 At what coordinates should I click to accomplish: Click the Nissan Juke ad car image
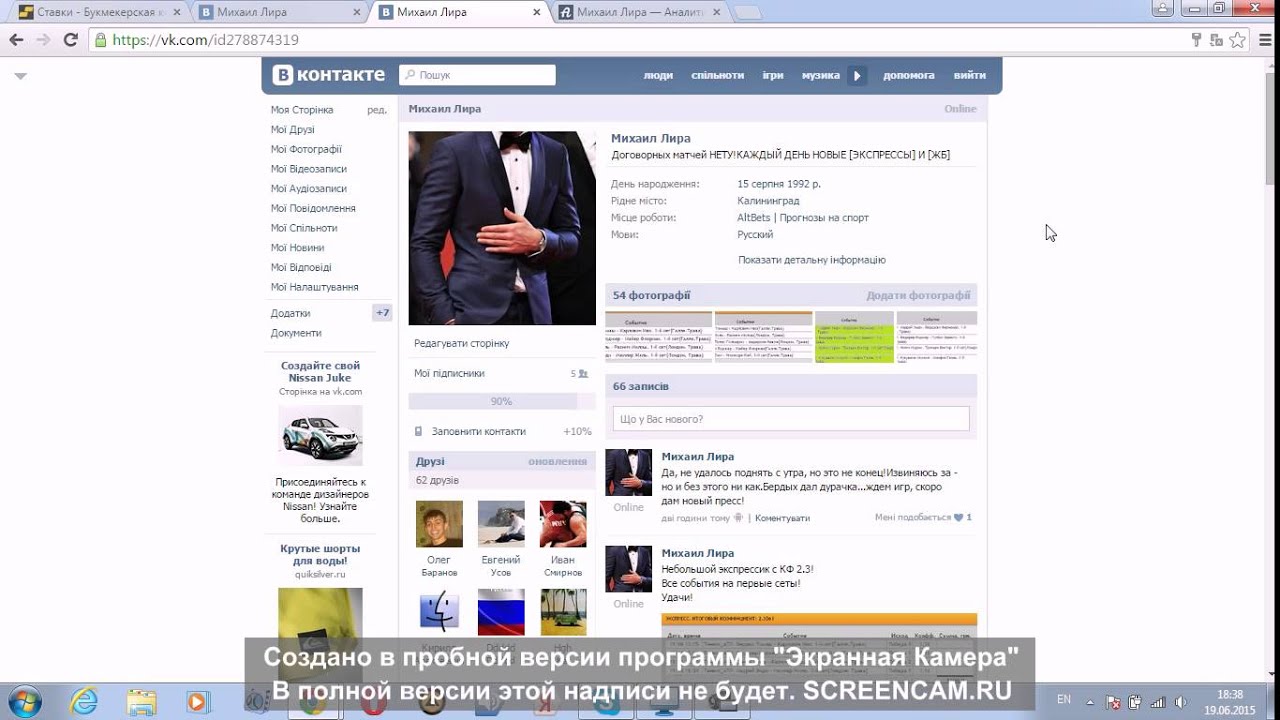[320, 435]
